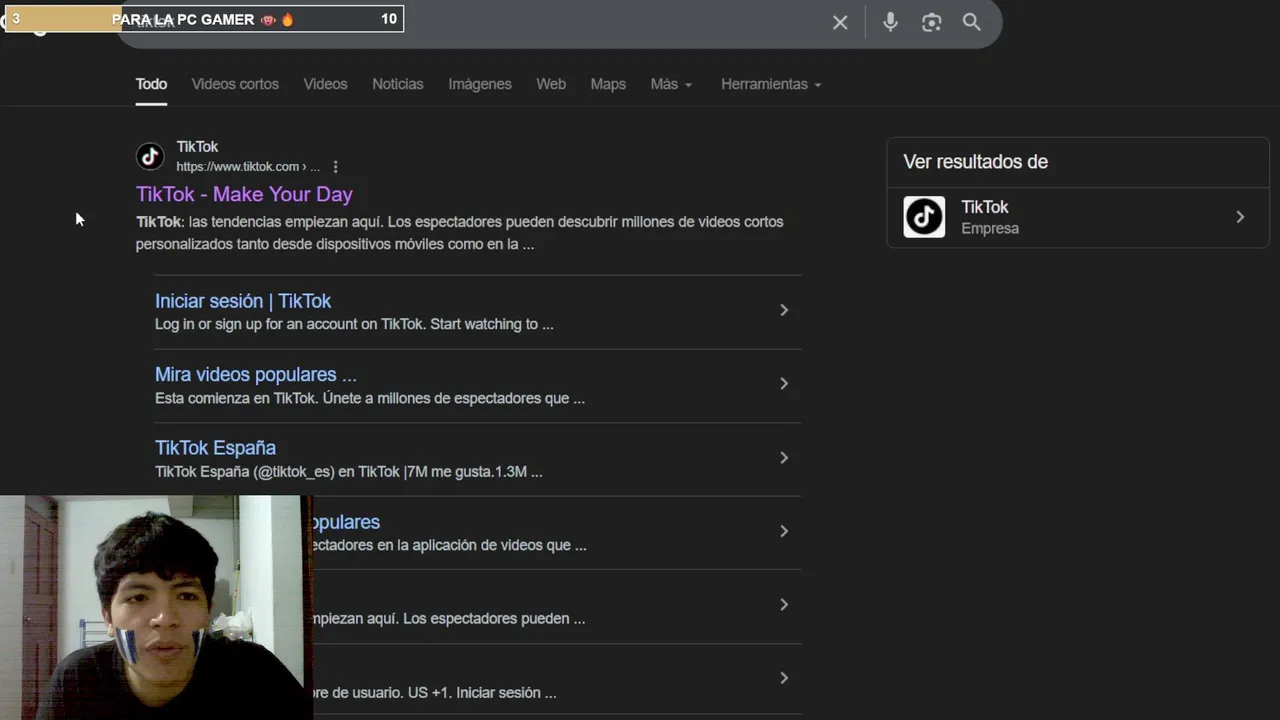This screenshot has height=720, width=1280.
Task: Select the Todo tab
Action: [151, 84]
